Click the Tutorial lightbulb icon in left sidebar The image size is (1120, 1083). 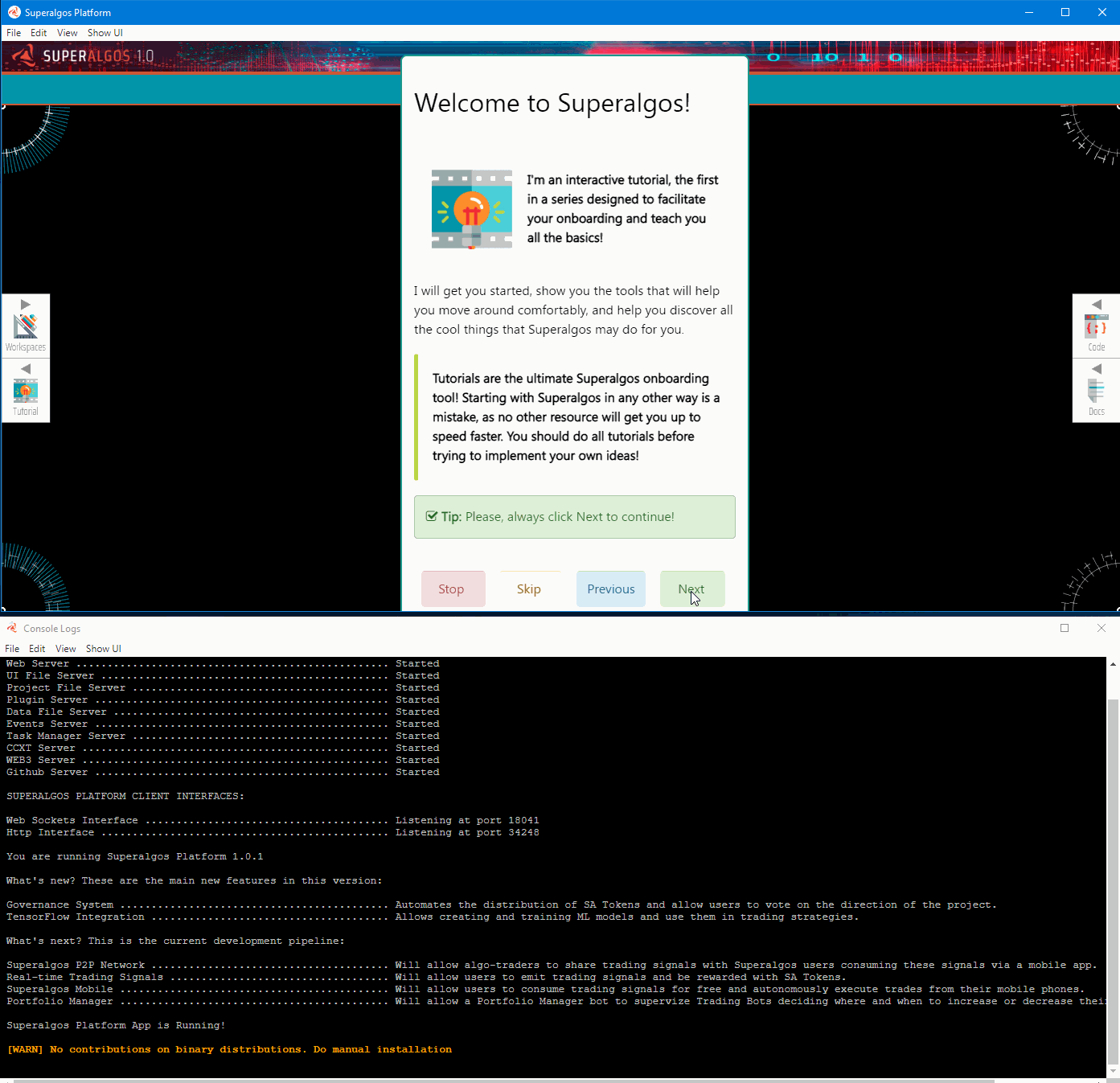pyautogui.click(x=26, y=391)
